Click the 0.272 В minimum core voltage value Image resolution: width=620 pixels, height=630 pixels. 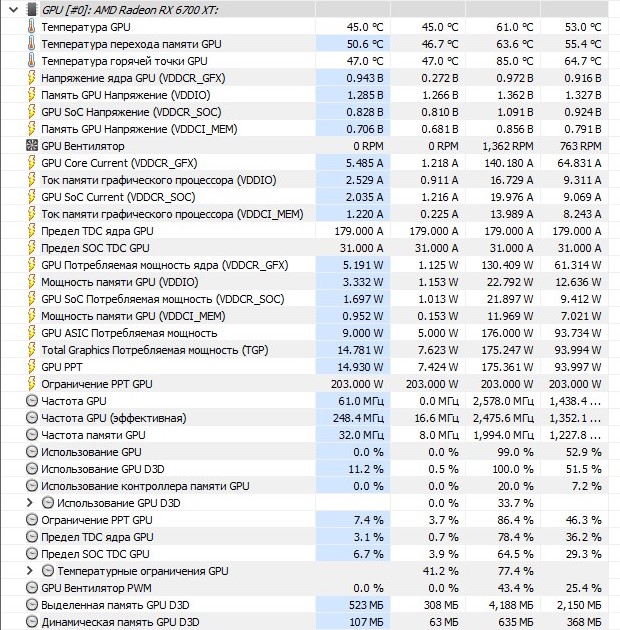point(440,78)
